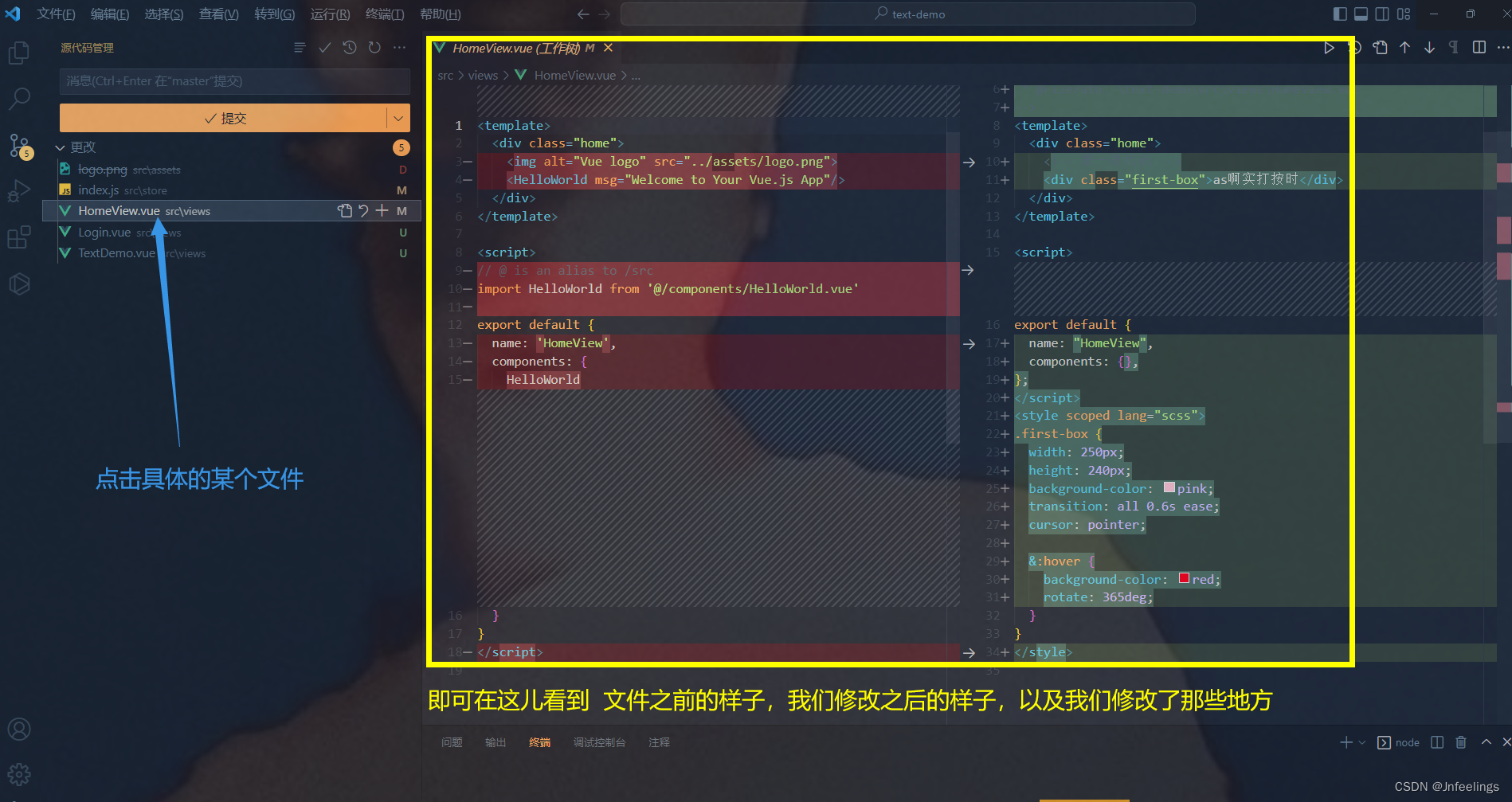Image resolution: width=1512 pixels, height=802 pixels.
Task: Open file icon on HomeView.vue row
Action: tap(344, 211)
